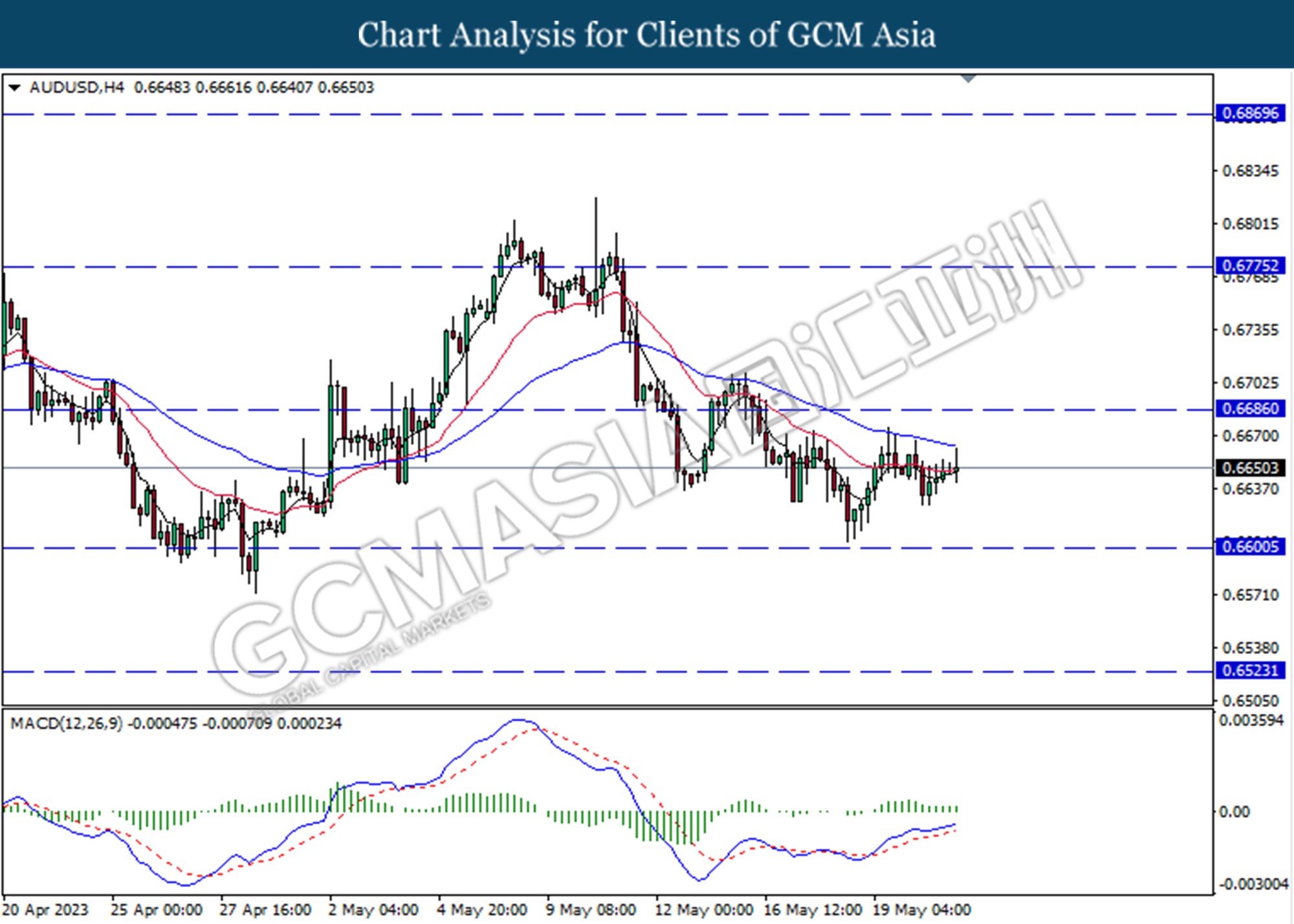Screen dimensions: 1294x924
Task: Select the 4 May 20:00 time label
Action: pyautogui.click(x=482, y=910)
